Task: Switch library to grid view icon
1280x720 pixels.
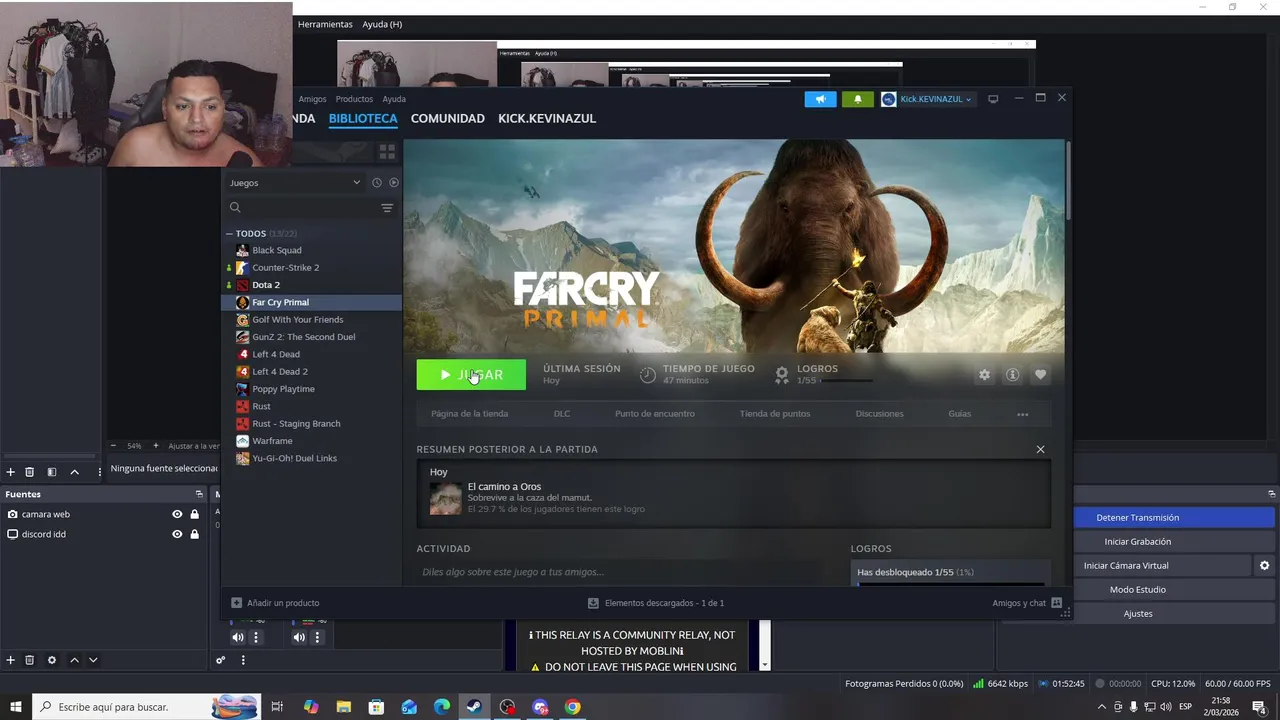Action: point(387,152)
